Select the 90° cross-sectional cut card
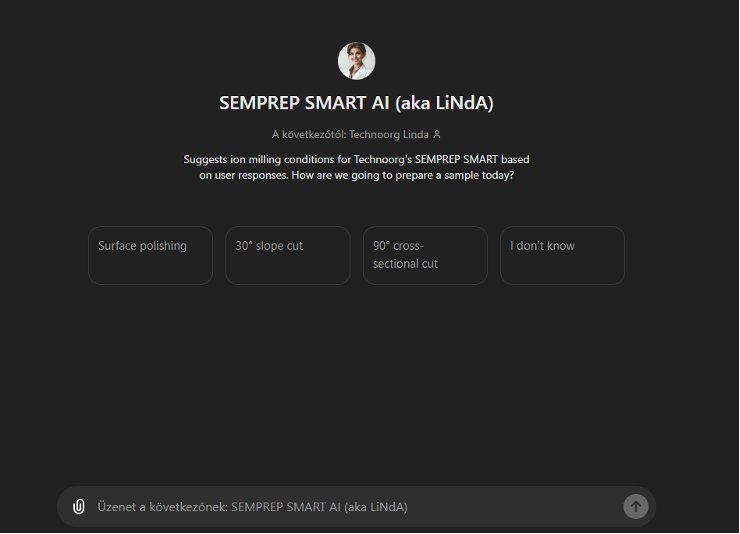 (425, 255)
